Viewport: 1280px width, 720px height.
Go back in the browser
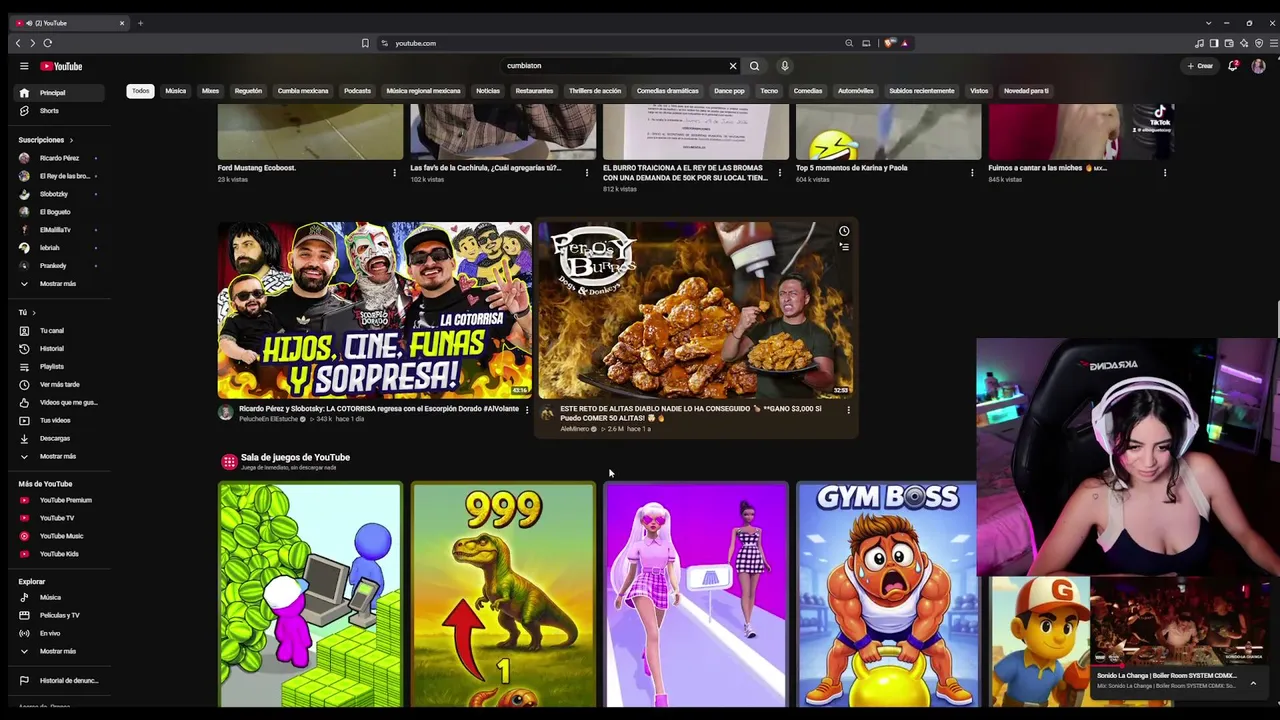tap(17, 43)
